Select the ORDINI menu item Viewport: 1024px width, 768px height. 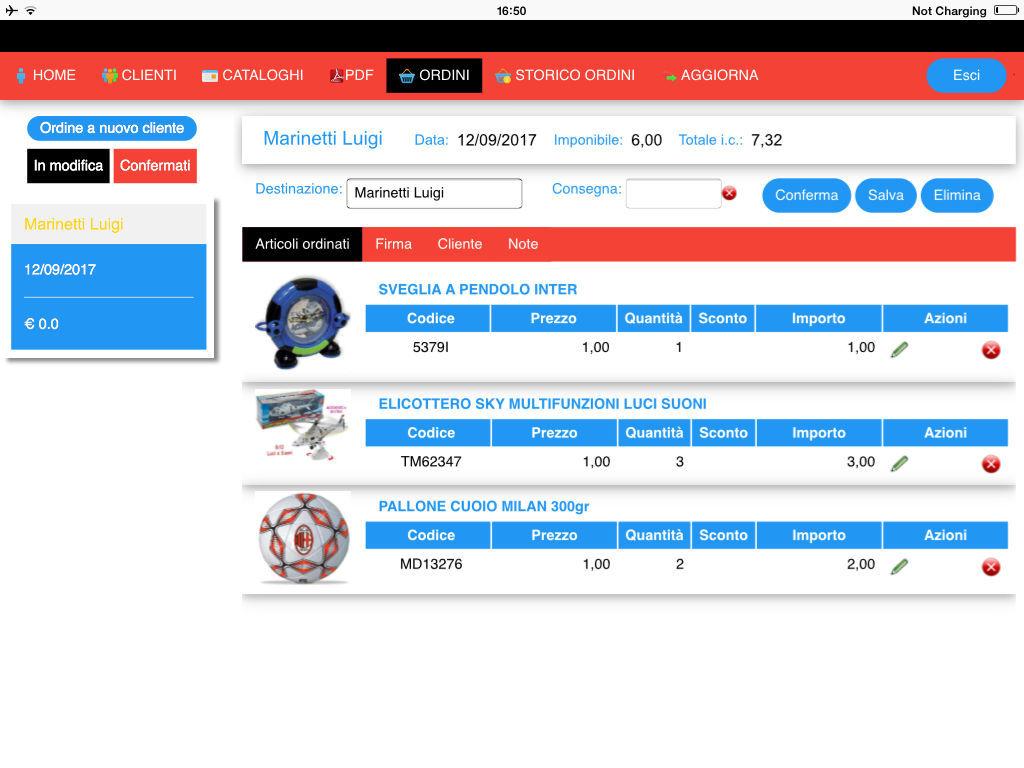click(x=434, y=75)
